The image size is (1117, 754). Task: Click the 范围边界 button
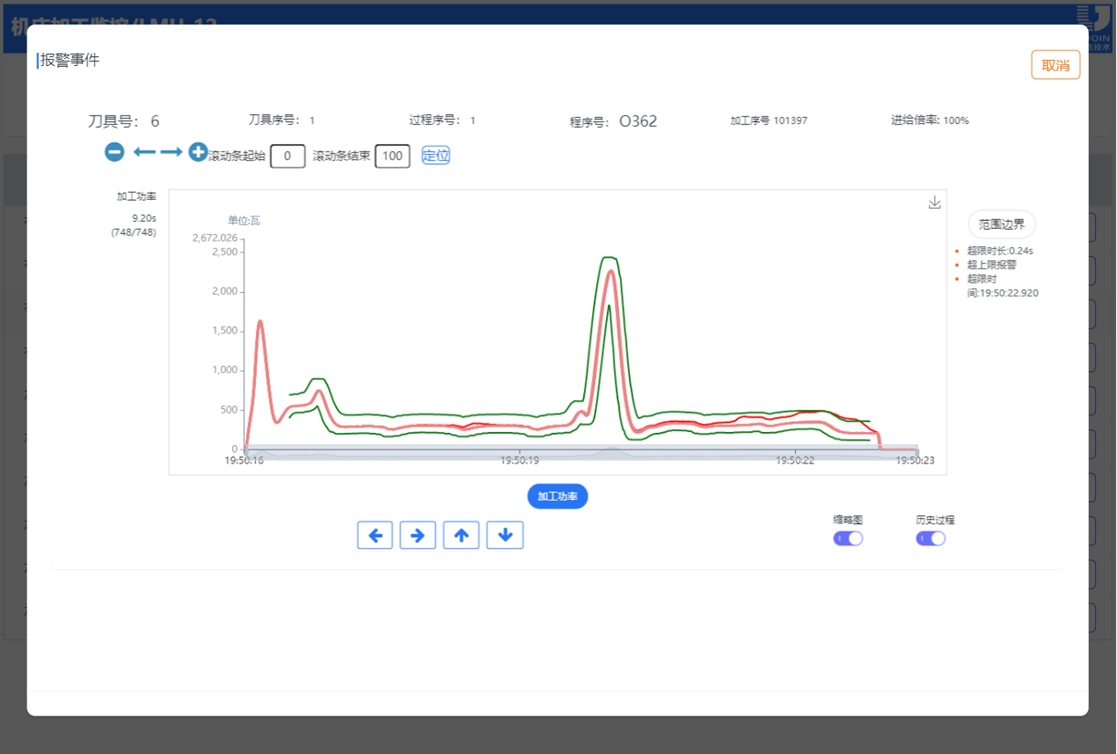click(1002, 224)
